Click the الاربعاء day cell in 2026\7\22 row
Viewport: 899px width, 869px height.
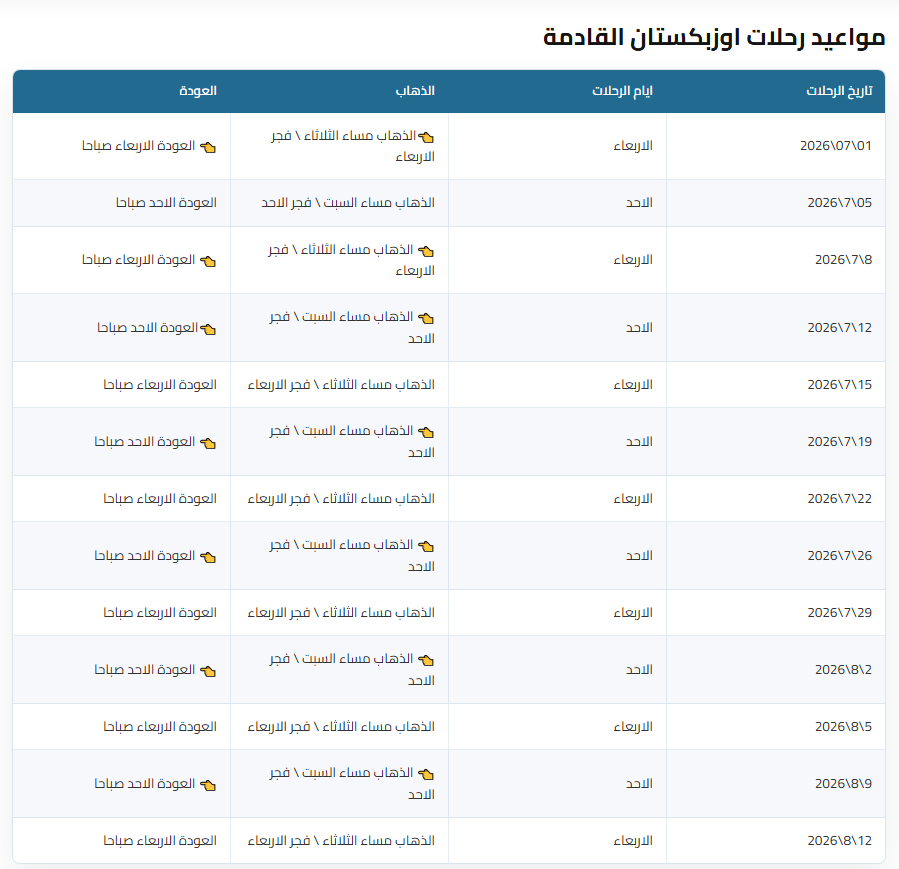(633, 499)
